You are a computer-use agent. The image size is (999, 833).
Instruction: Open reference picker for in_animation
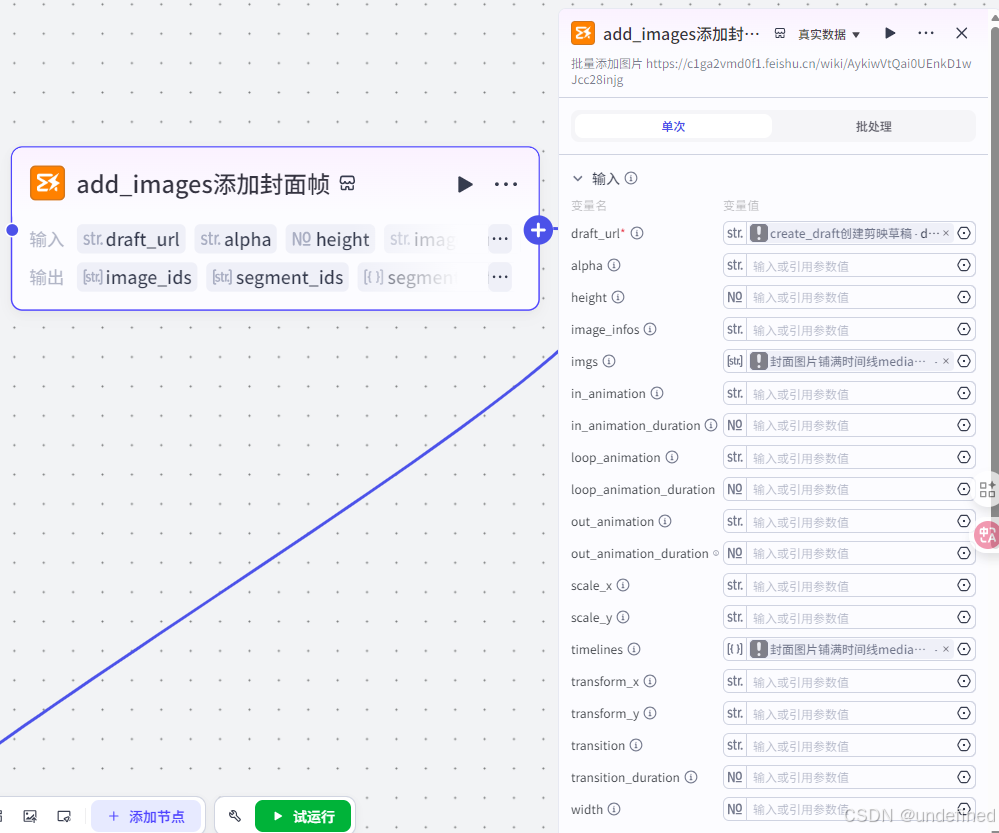point(964,393)
